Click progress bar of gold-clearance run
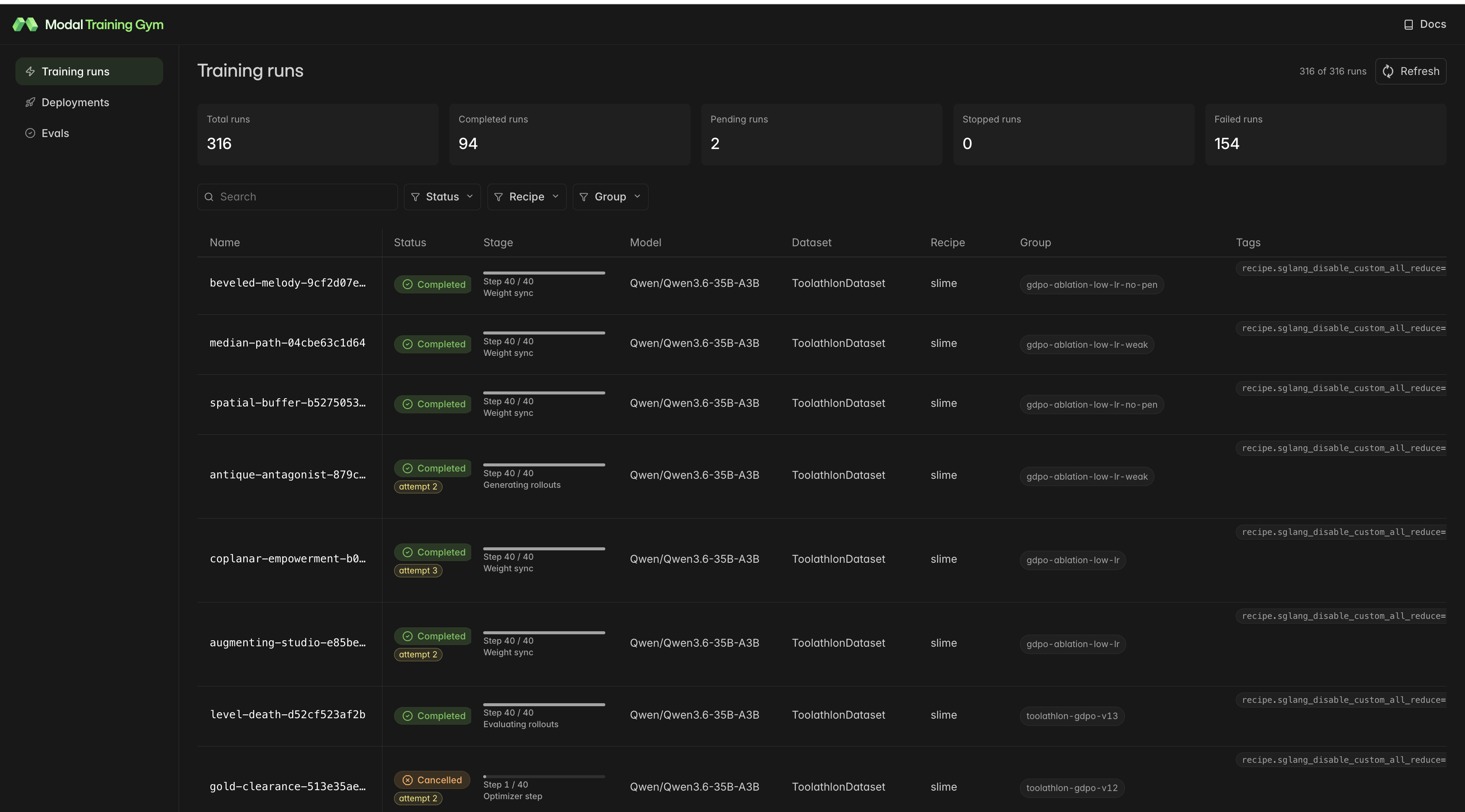 click(544, 776)
